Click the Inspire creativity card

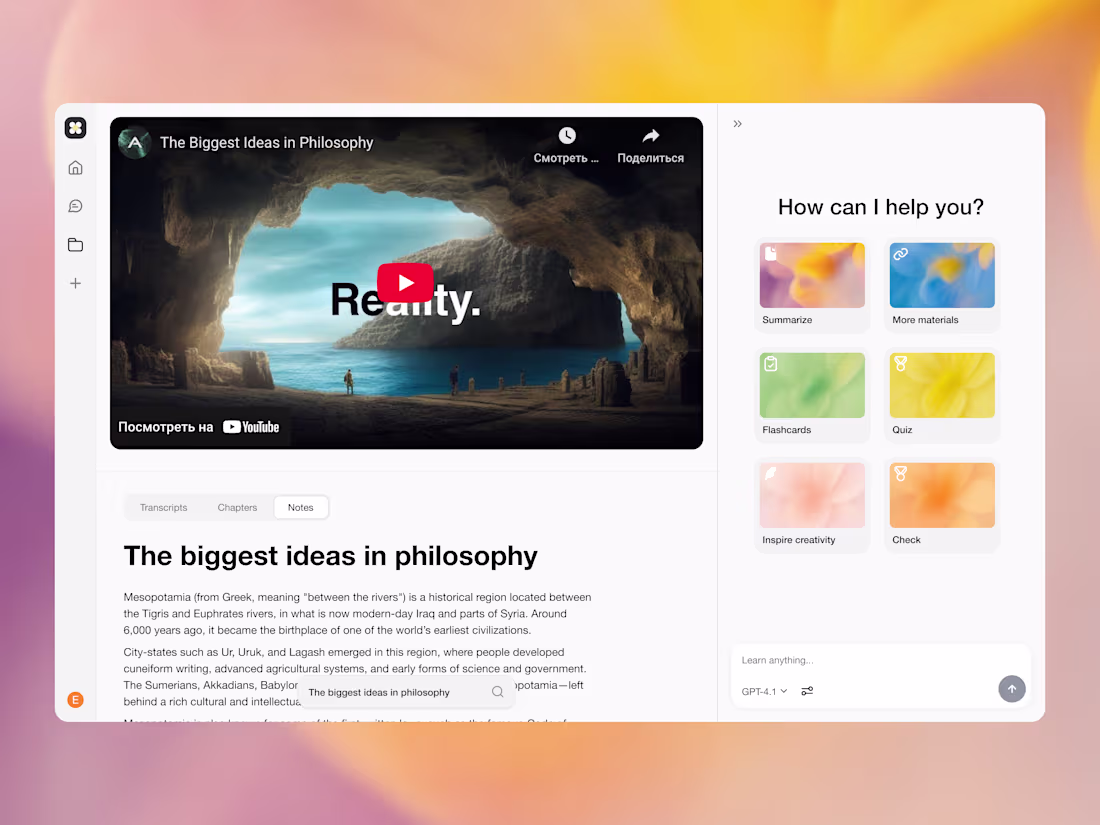pos(812,505)
